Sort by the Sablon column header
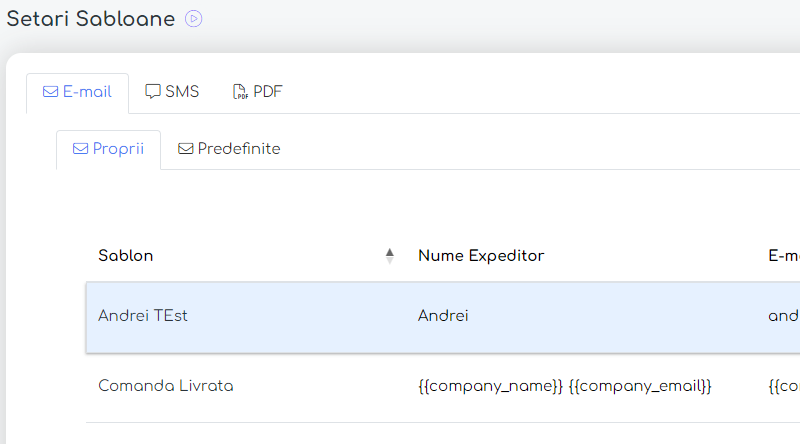 point(126,256)
